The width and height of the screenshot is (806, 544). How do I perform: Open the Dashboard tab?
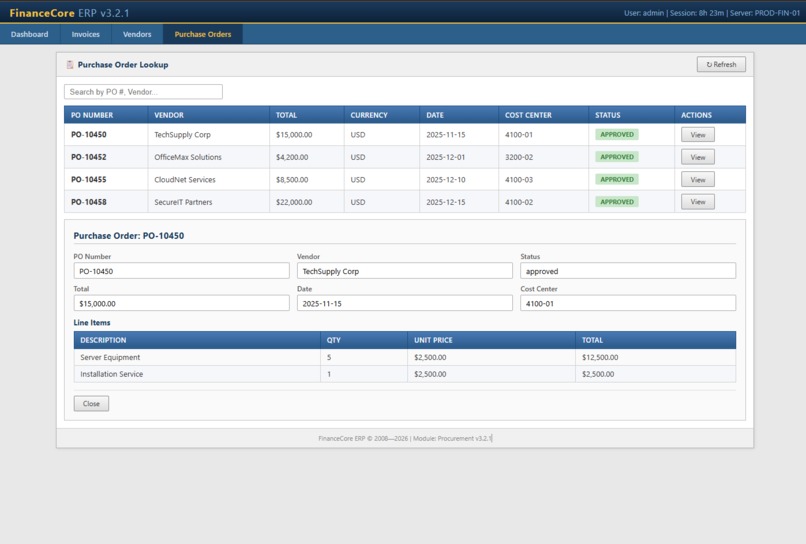[x=29, y=34]
